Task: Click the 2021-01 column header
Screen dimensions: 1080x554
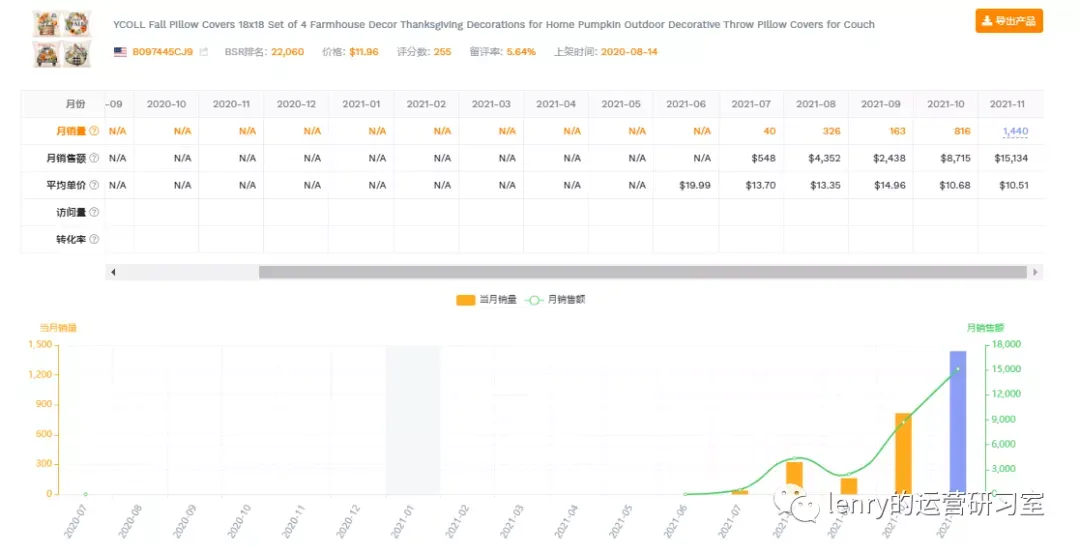Action: (x=361, y=104)
